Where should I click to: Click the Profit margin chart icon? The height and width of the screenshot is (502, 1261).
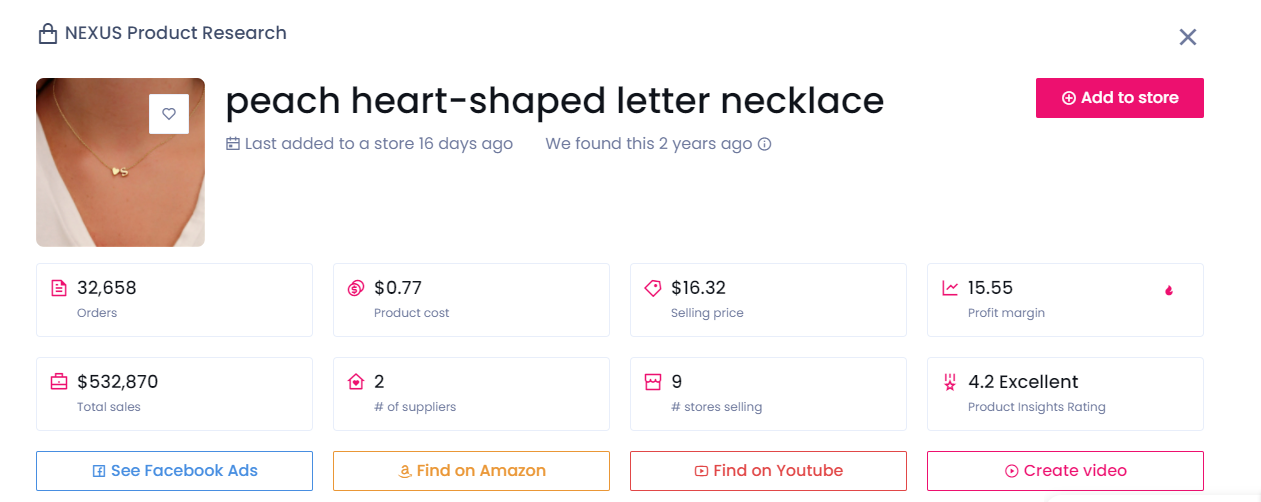950,288
